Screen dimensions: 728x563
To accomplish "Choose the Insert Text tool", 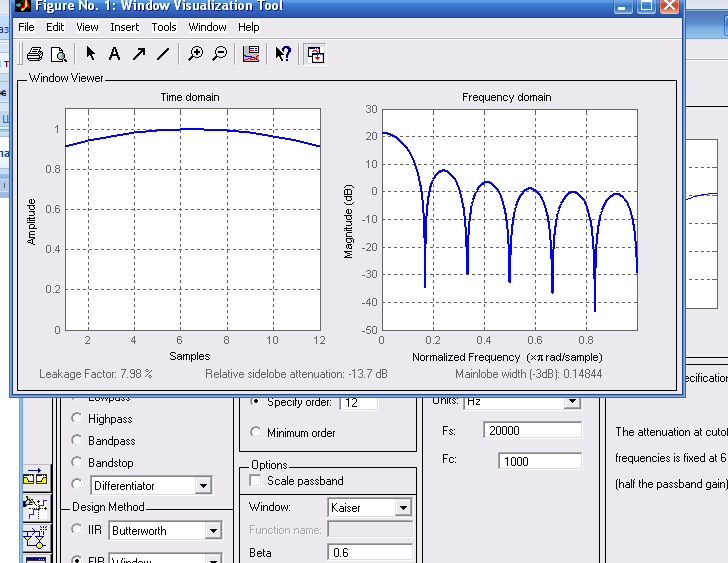I will pyautogui.click(x=115, y=54).
